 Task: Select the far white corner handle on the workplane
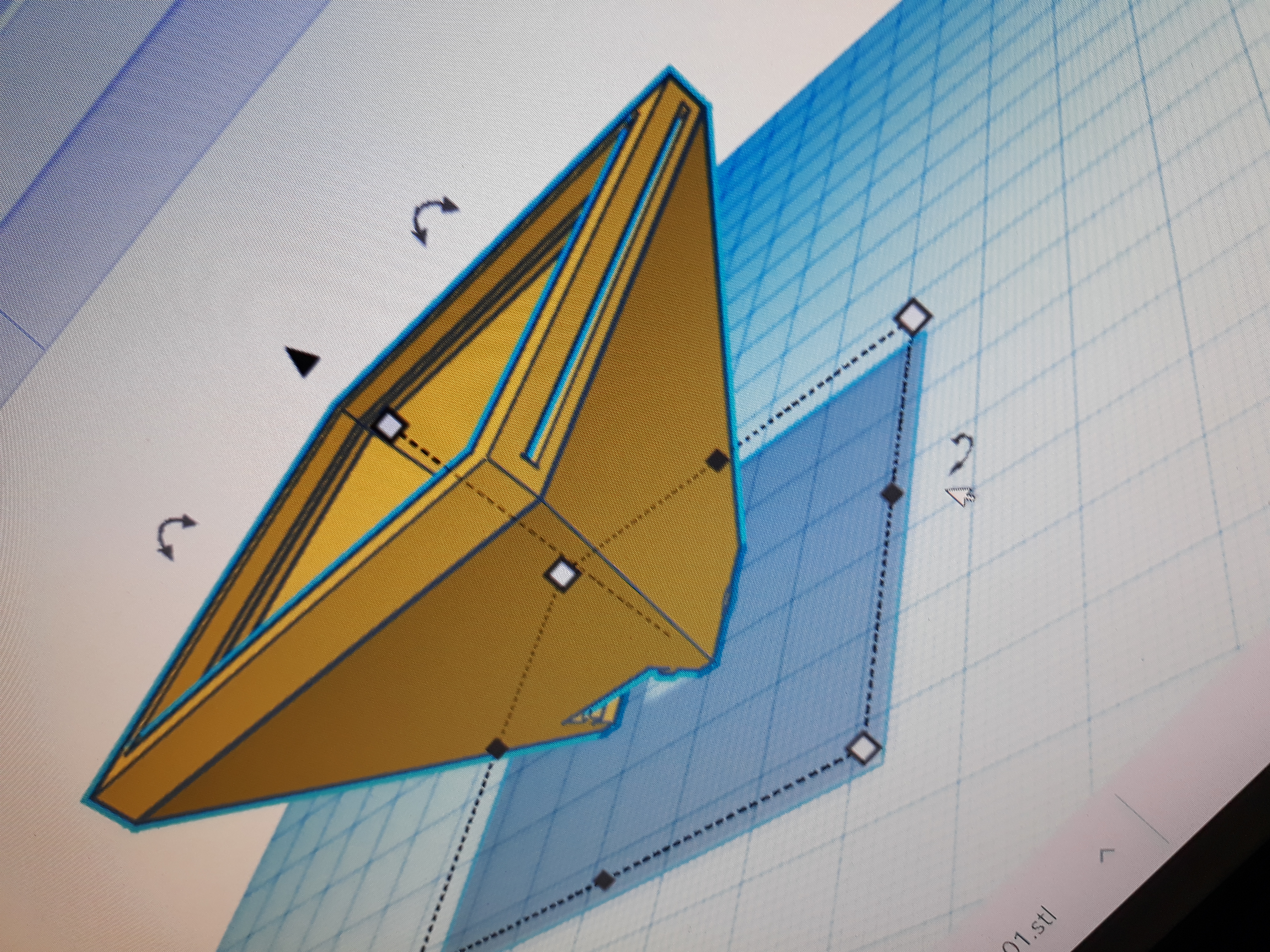913,315
